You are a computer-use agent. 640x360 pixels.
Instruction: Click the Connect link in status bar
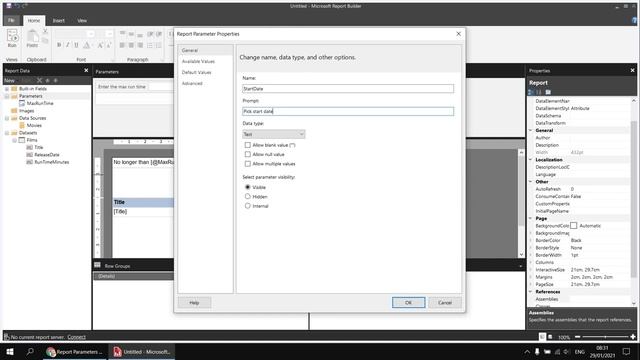pos(76,337)
